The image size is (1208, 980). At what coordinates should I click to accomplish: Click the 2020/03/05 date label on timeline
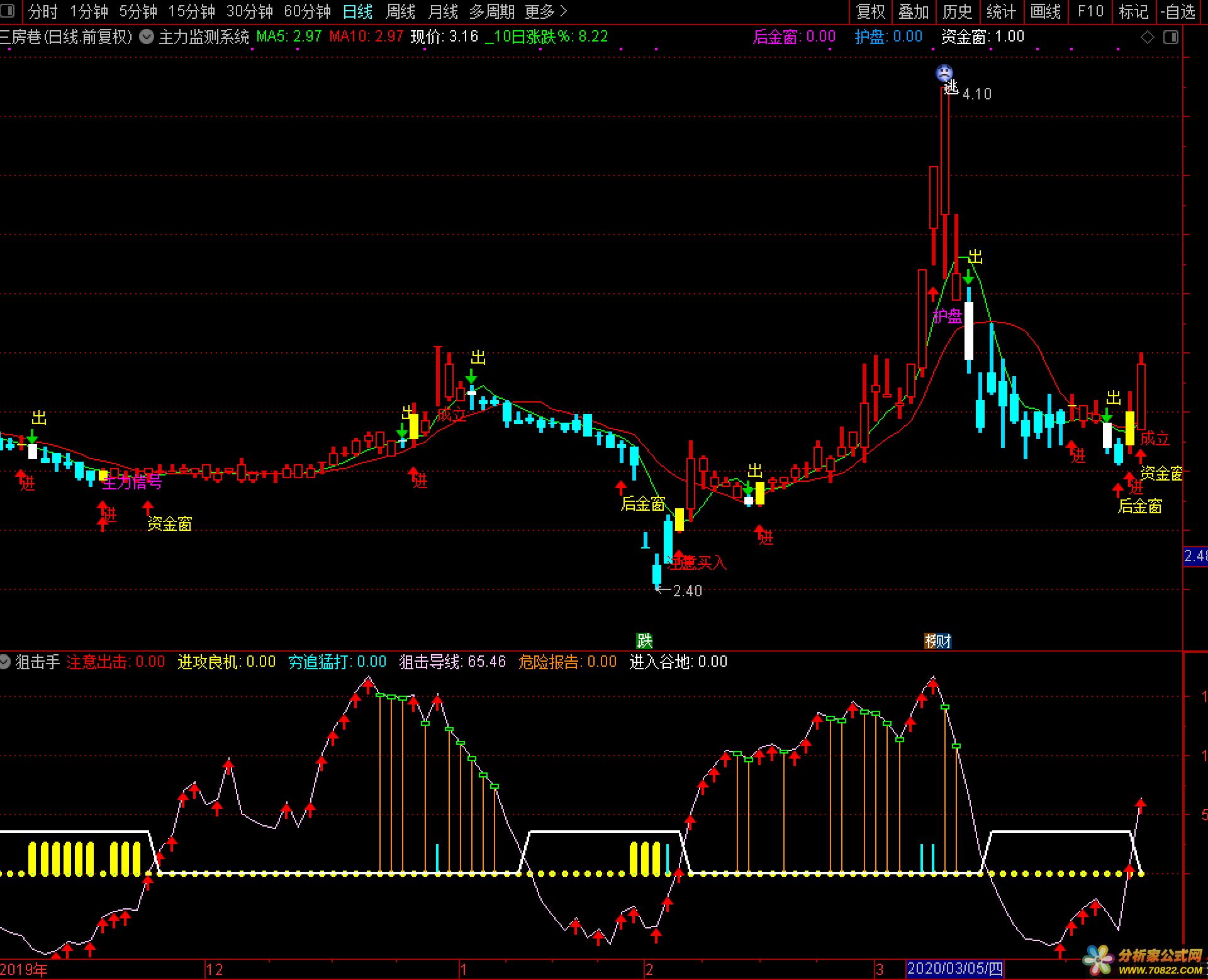click(954, 969)
